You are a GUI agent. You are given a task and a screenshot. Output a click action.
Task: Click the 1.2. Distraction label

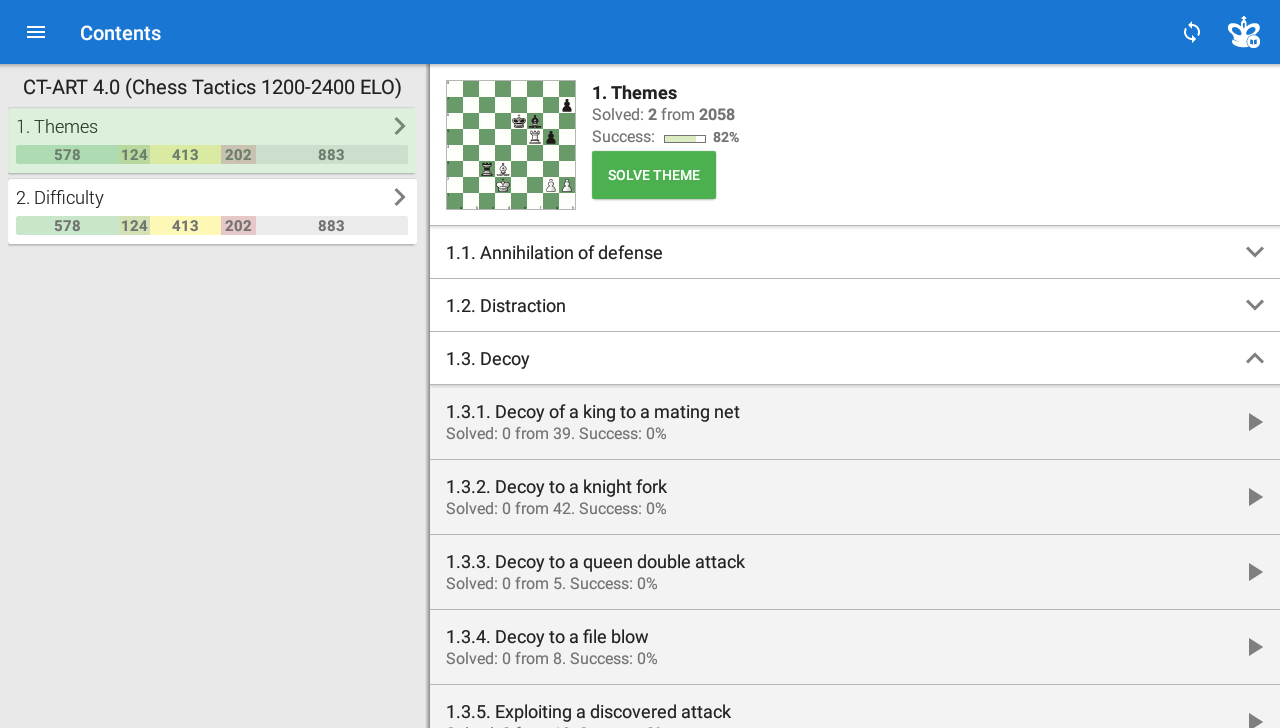click(x=506, y=306)
